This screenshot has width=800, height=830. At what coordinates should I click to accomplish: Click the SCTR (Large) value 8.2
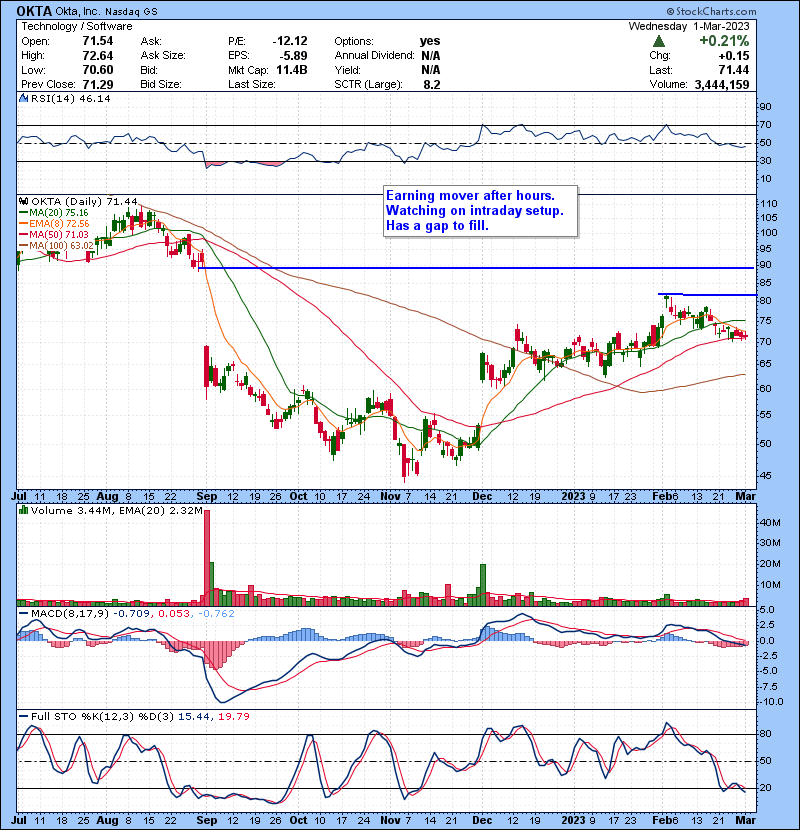[x=432, y=85]
